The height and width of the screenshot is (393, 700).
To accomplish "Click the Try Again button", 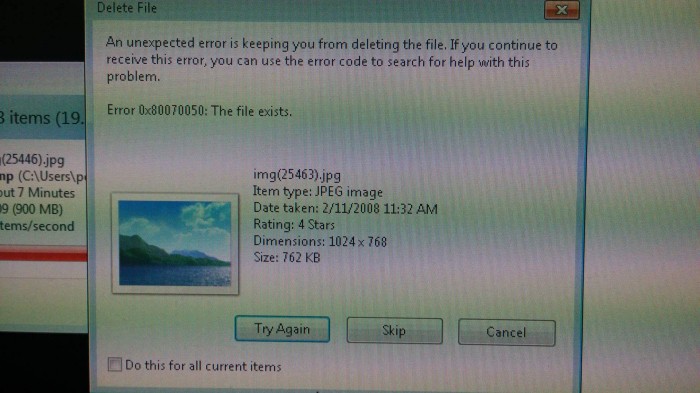I will coord(282,329).
